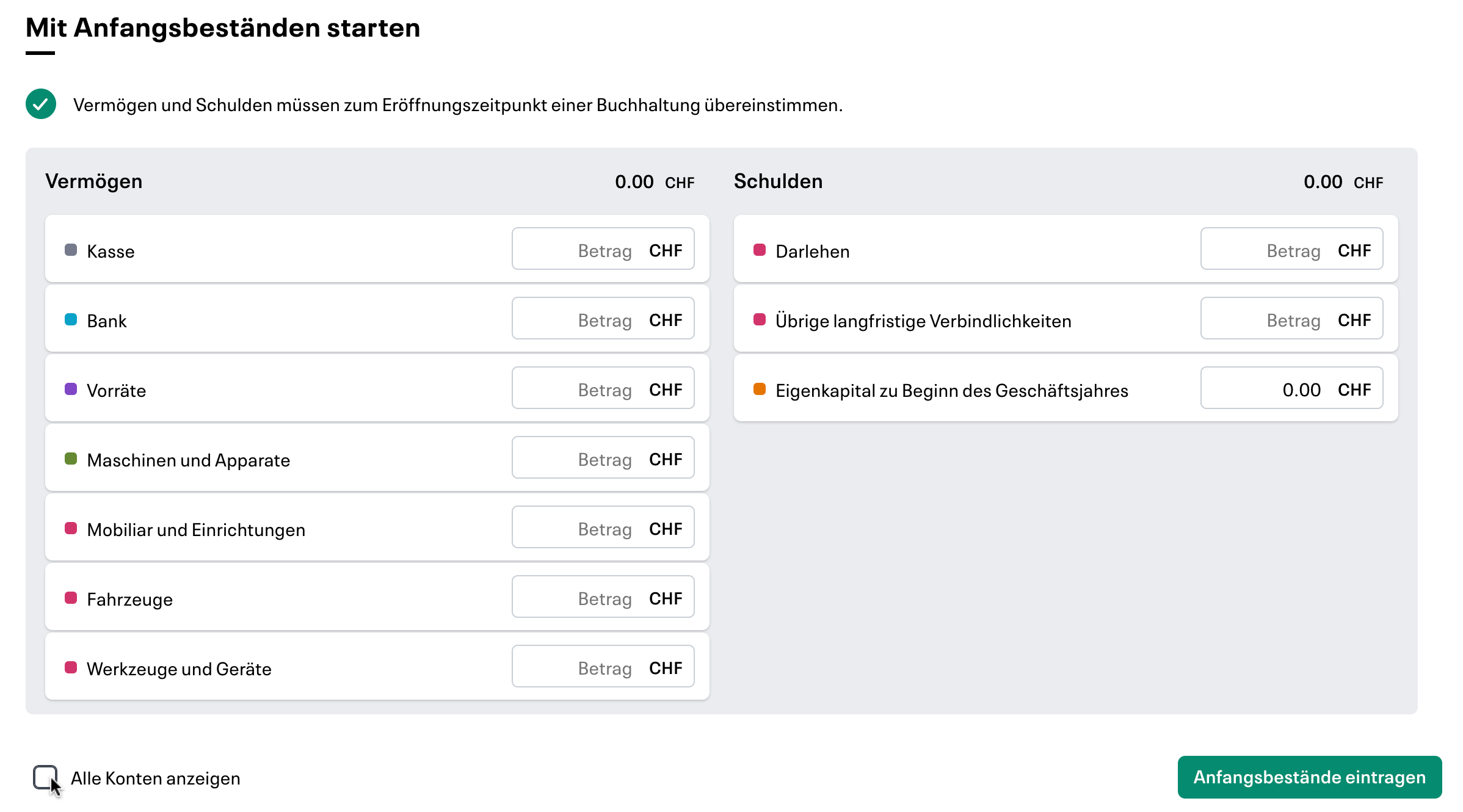This screenshot has height=812, width=1463.
Task: Click the green checkmark confirmation icon
Action: [x=40, y=104]
